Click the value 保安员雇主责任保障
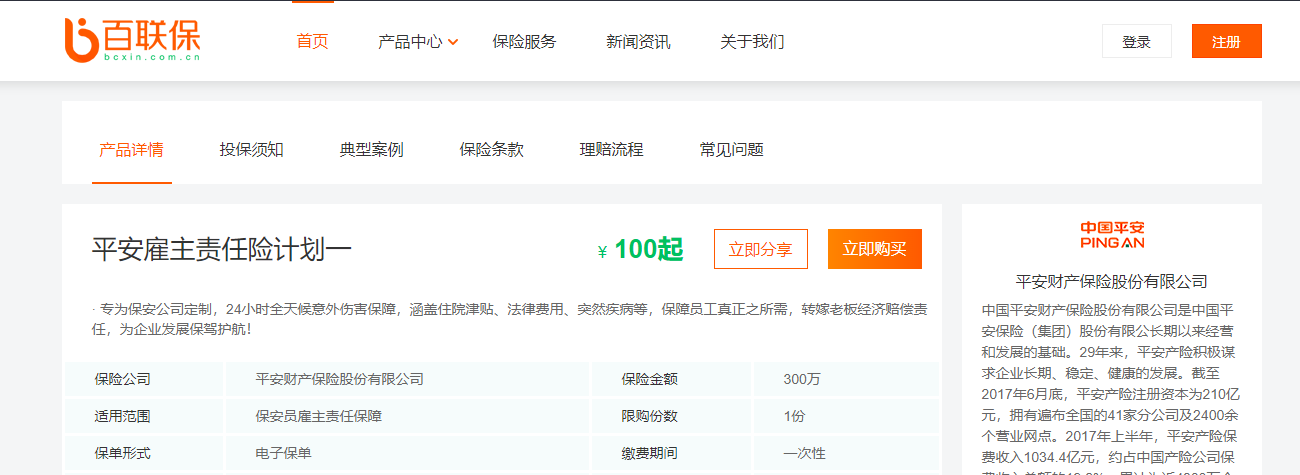The image size is (1300, 475). click(x=319, y=416)
